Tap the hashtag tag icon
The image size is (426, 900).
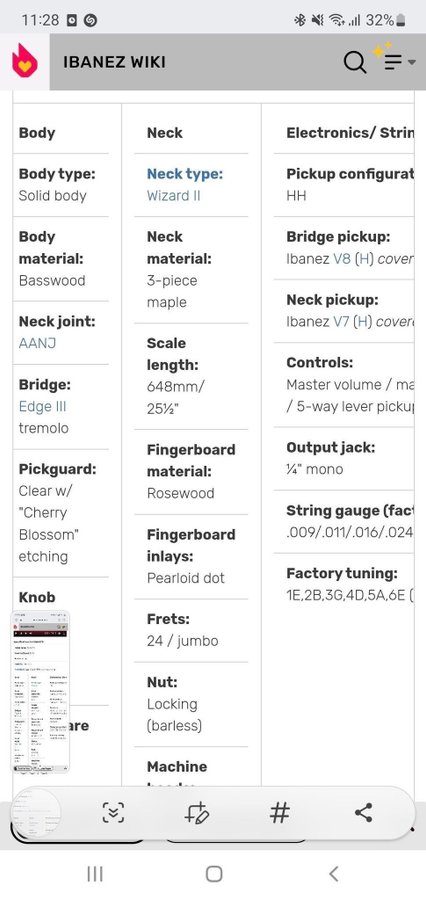(x=280, y=813)
